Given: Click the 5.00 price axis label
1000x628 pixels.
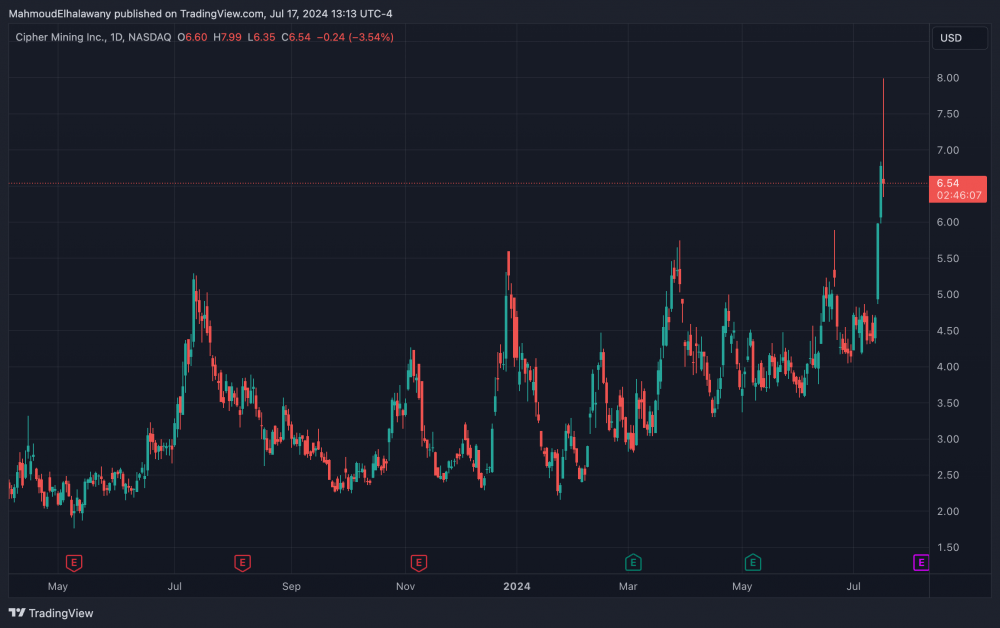Looking at the screenshot, I should click(948, 295).
